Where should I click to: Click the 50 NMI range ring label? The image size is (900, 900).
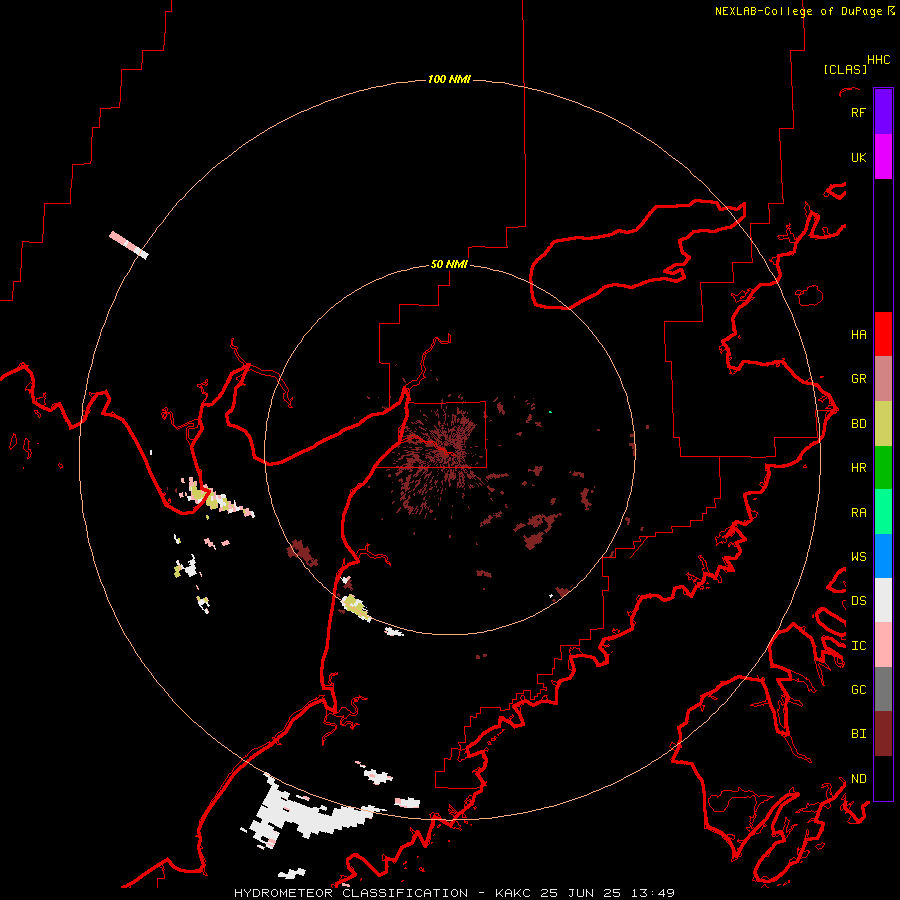click(449, 264)
